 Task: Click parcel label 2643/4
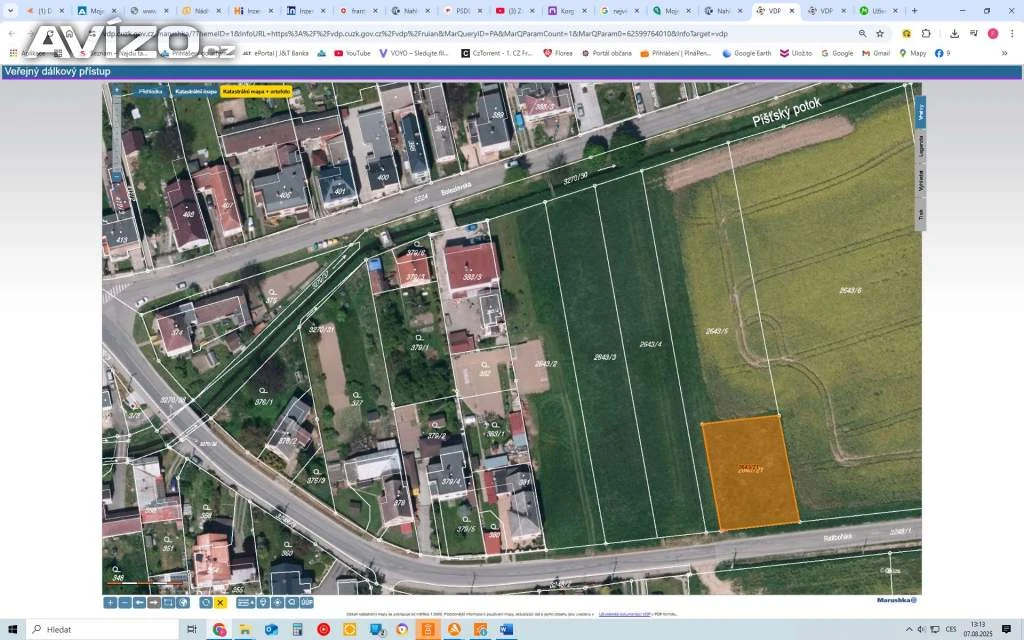tap(650, 344)
